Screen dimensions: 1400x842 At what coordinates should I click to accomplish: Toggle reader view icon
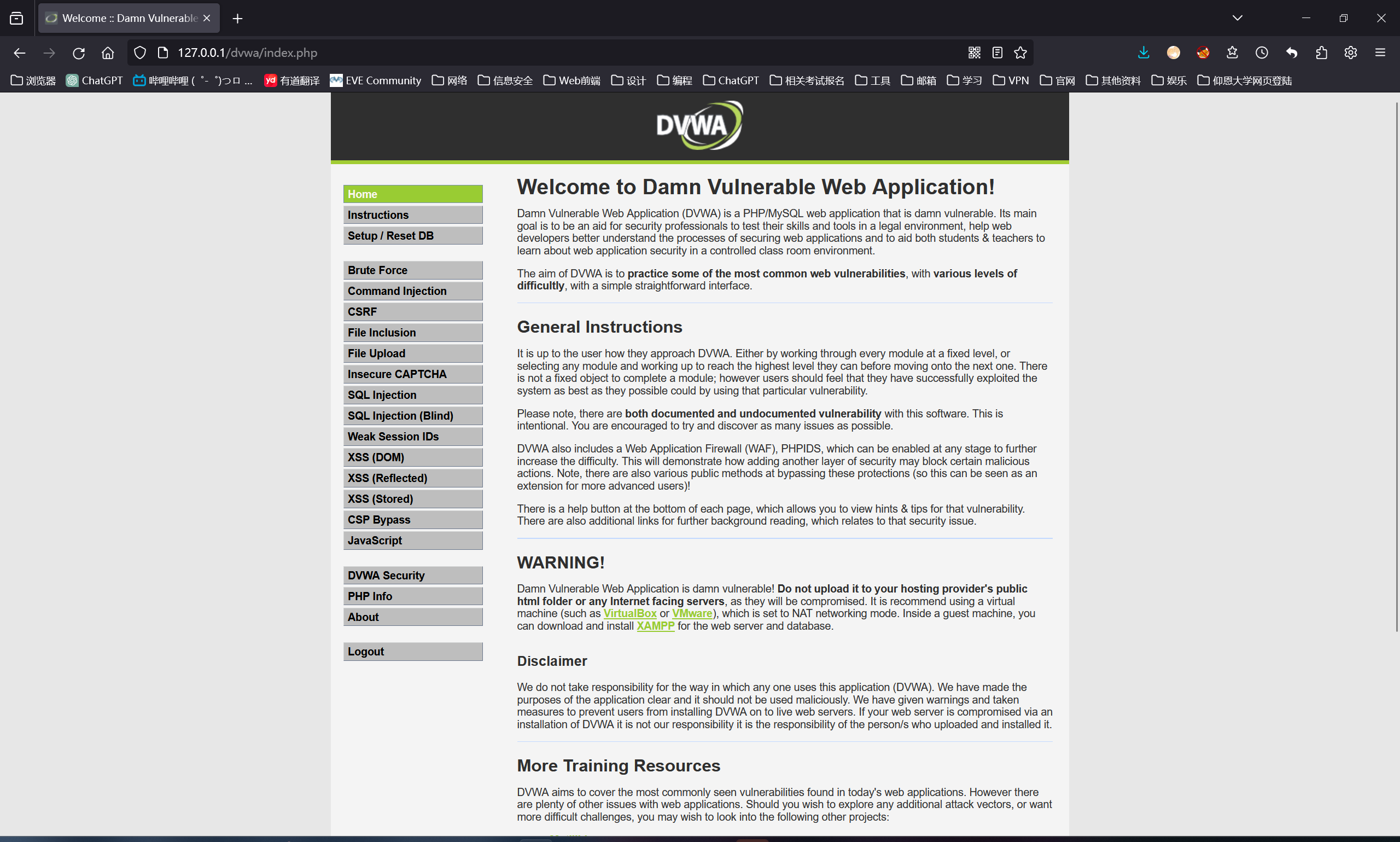997,53
